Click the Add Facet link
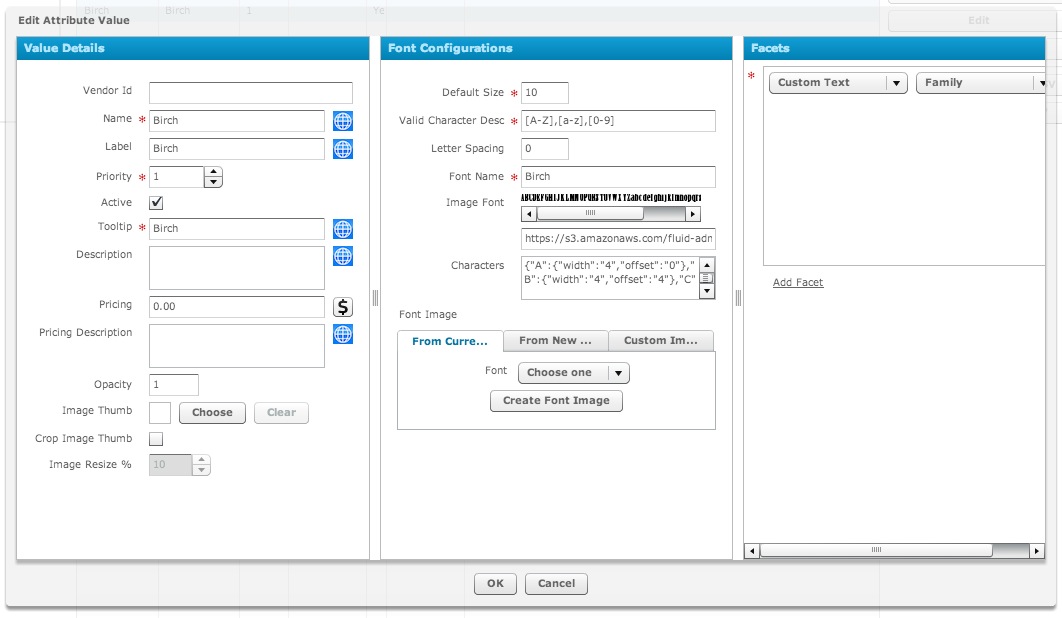Viewport: 1062px width, 618px height. pyautogui.click(x=797, y=282)
